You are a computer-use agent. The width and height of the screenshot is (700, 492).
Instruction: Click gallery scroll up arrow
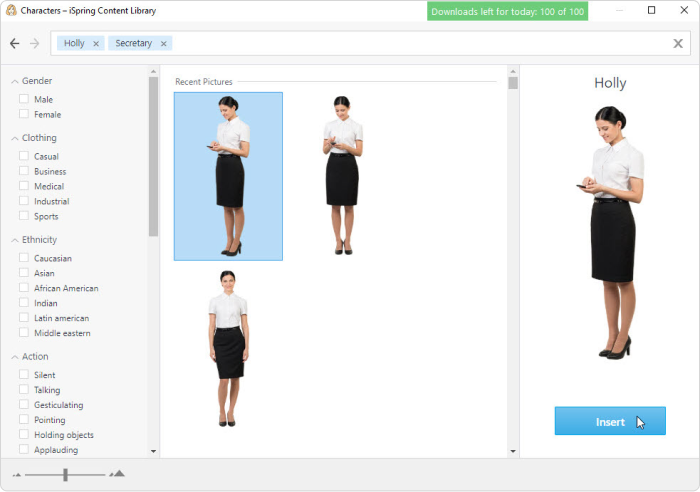point(513,71)
